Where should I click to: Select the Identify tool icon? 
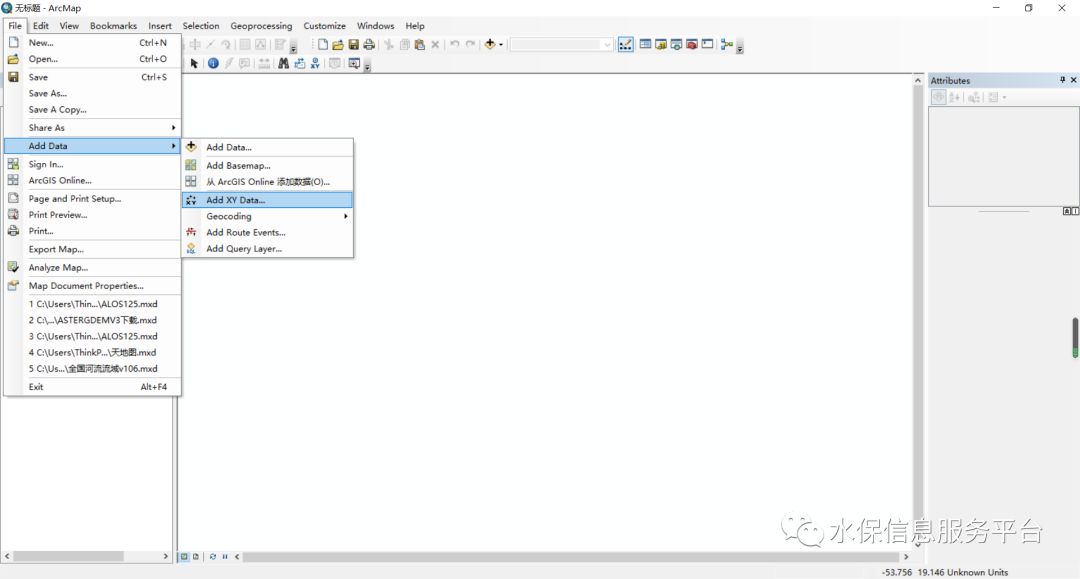[213, 63]
